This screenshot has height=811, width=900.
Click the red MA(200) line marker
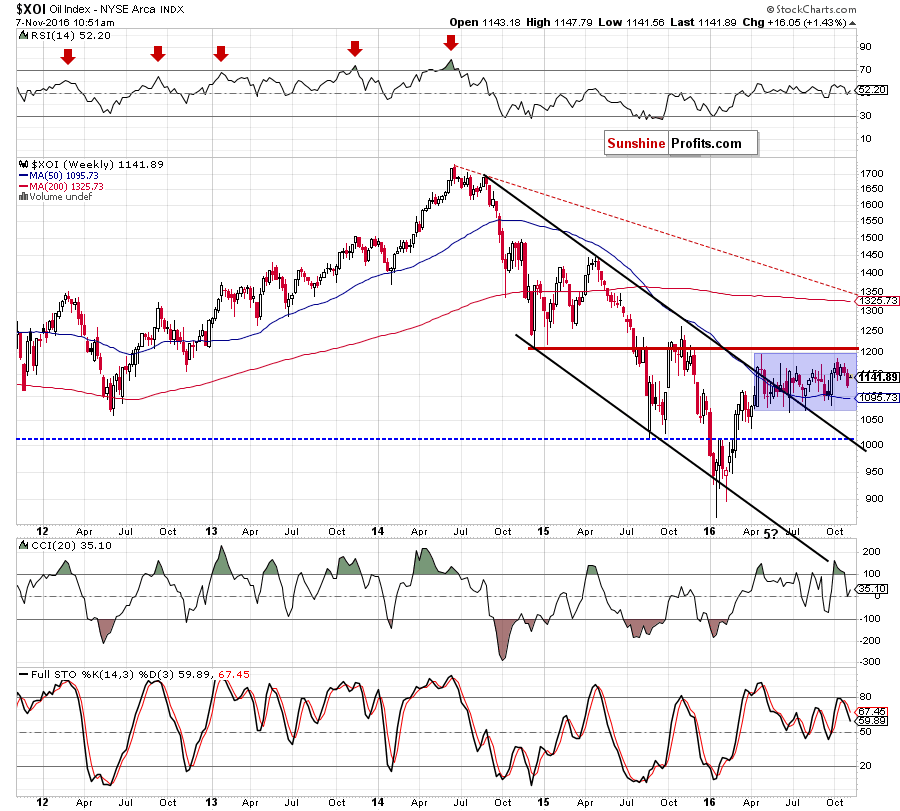(24, 187)
